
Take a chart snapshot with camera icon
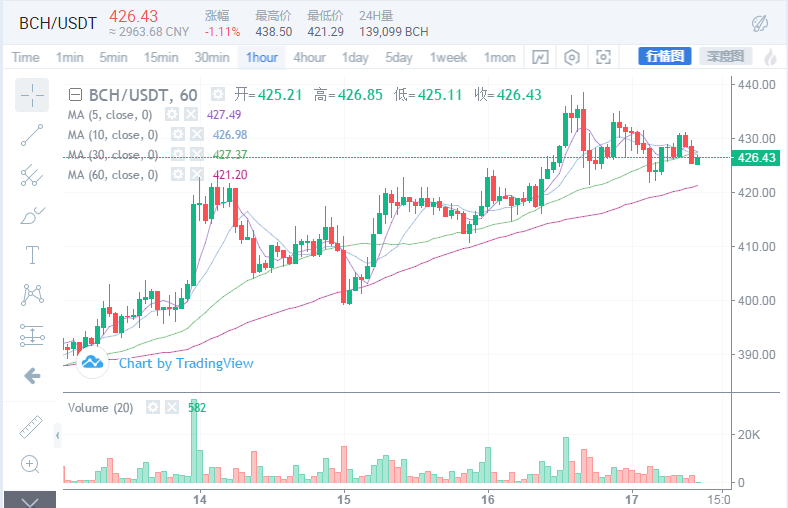click(x=603, y=57)
